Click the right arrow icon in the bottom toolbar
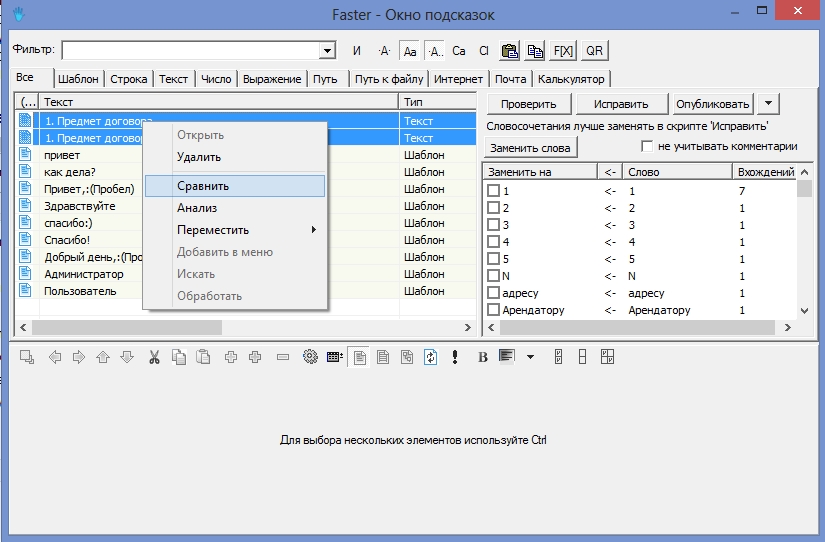This screenshot has width=825, height=542. pos(78,357)
